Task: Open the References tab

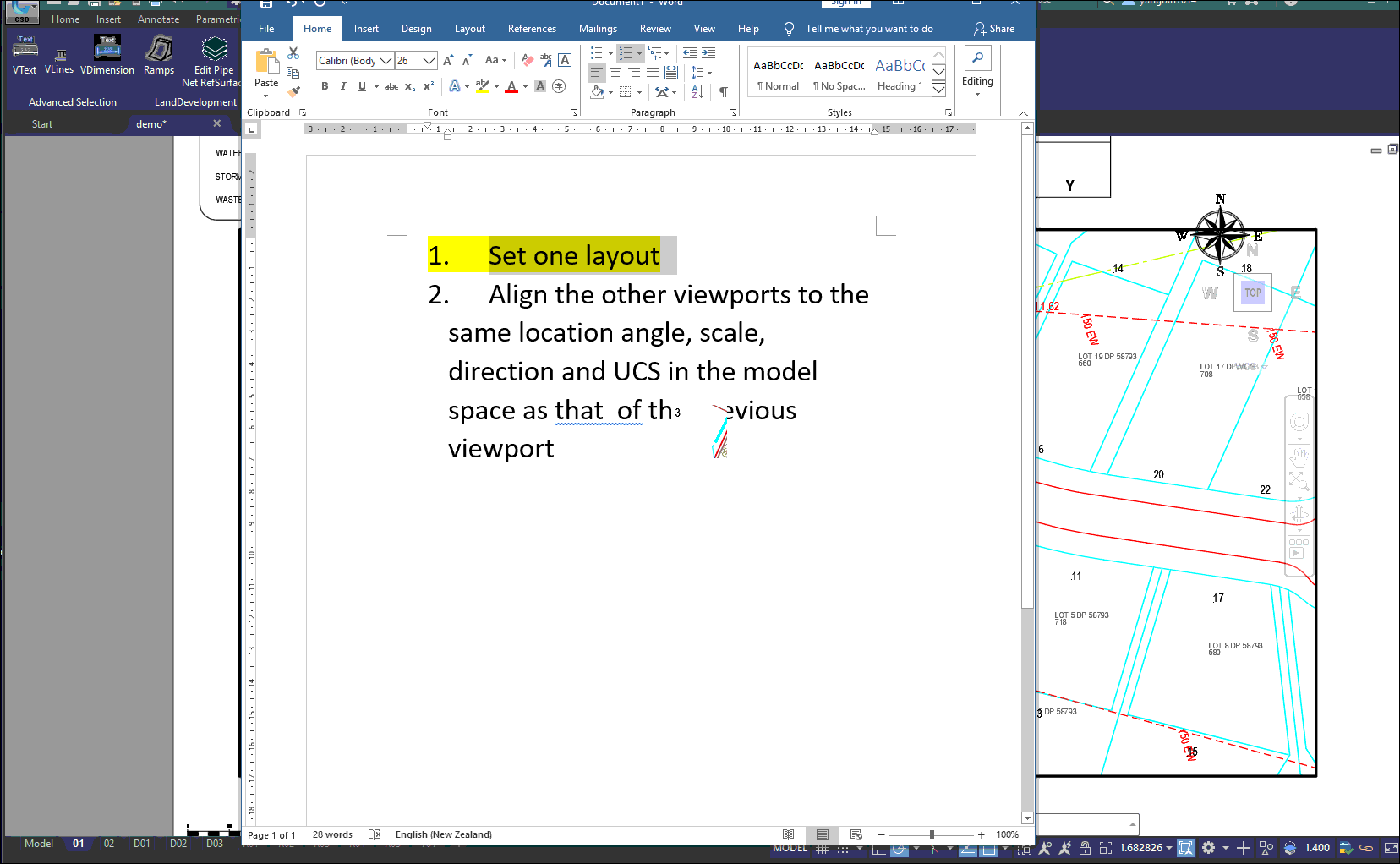Action: [x=532, y=29]
